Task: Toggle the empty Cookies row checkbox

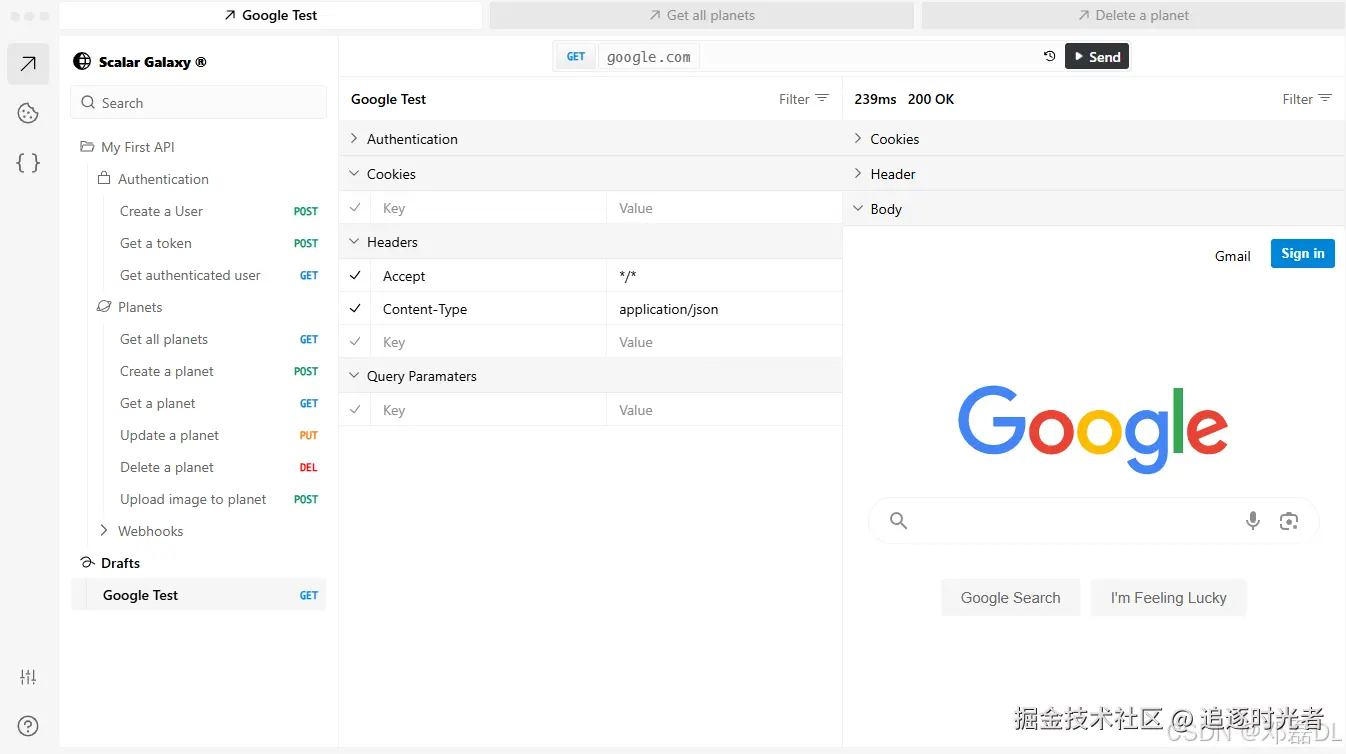Action: [x=355, y=208]
